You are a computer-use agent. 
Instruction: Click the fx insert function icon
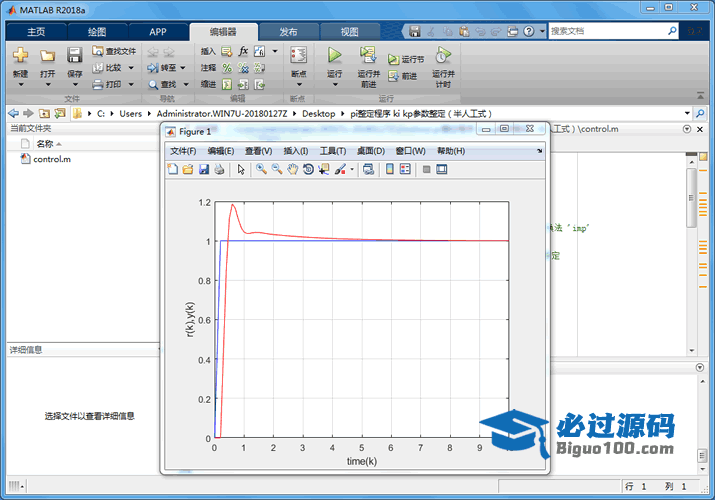tap(244, 51)
